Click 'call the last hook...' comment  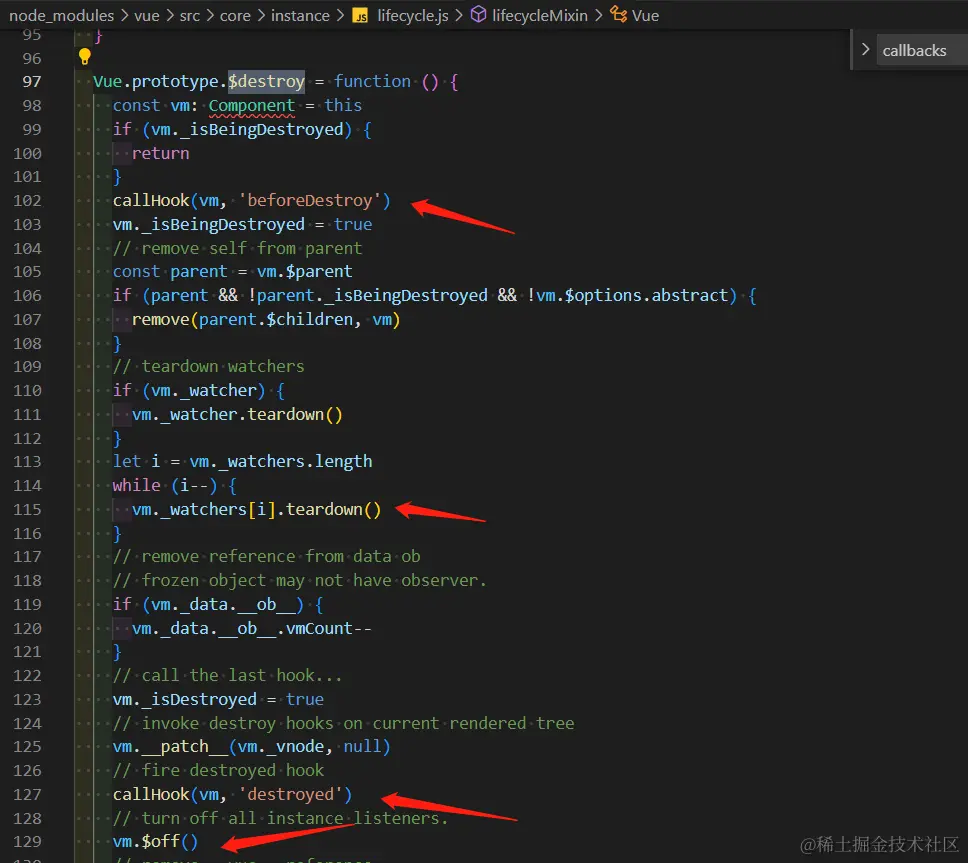[x=227, y=676]
